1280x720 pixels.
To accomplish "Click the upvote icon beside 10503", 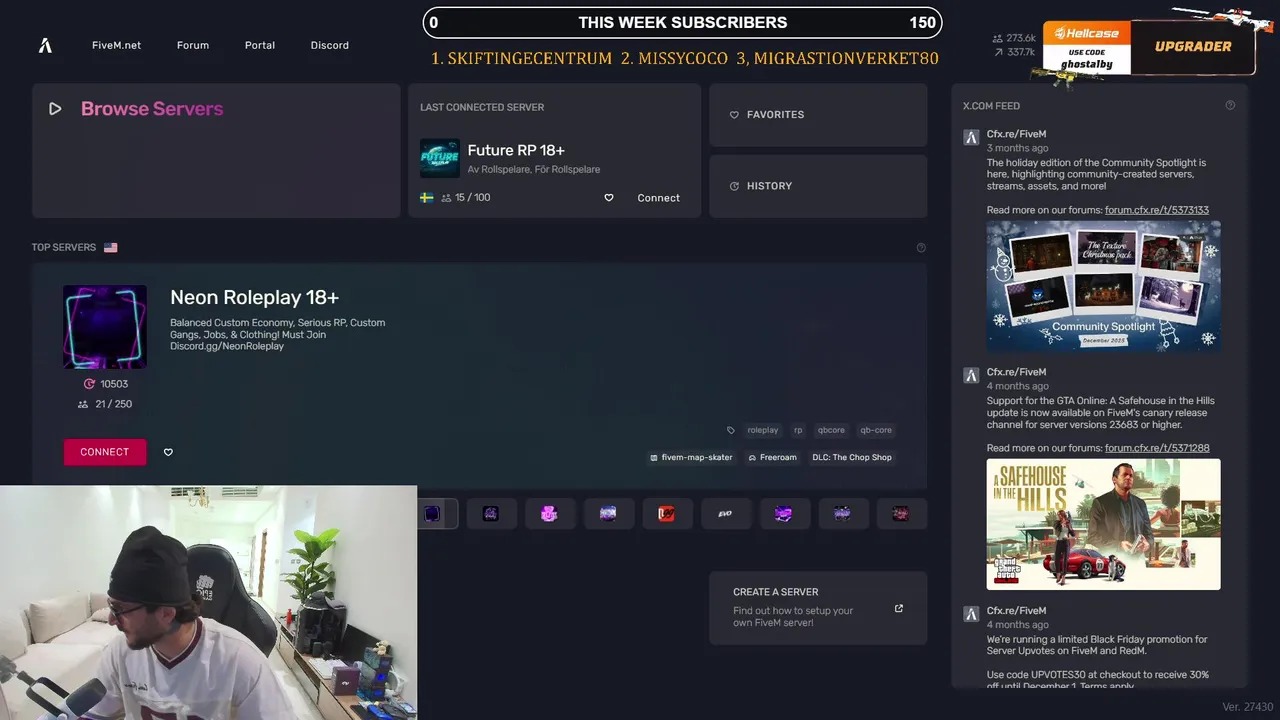I will point(89,384).
